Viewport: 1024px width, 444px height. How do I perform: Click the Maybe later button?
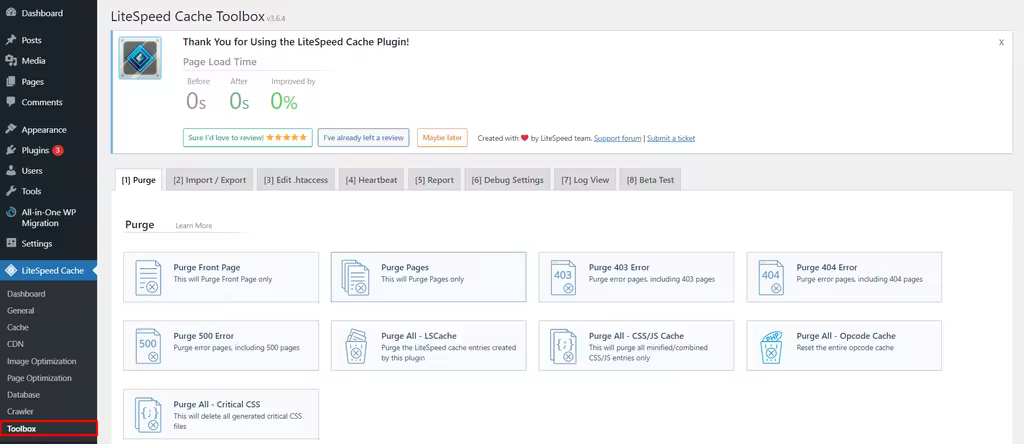442,138
